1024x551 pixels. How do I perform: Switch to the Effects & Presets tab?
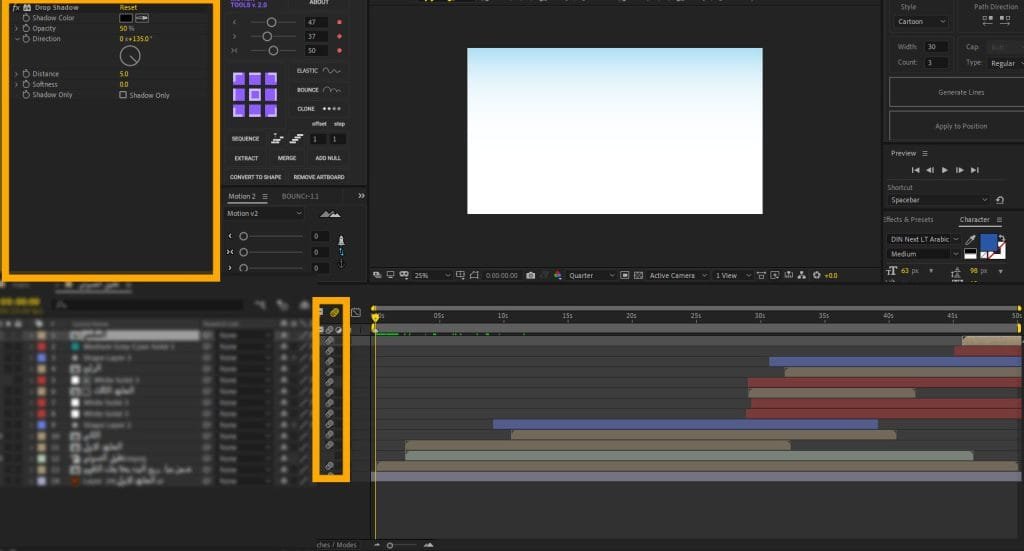(x=908, y=219)
